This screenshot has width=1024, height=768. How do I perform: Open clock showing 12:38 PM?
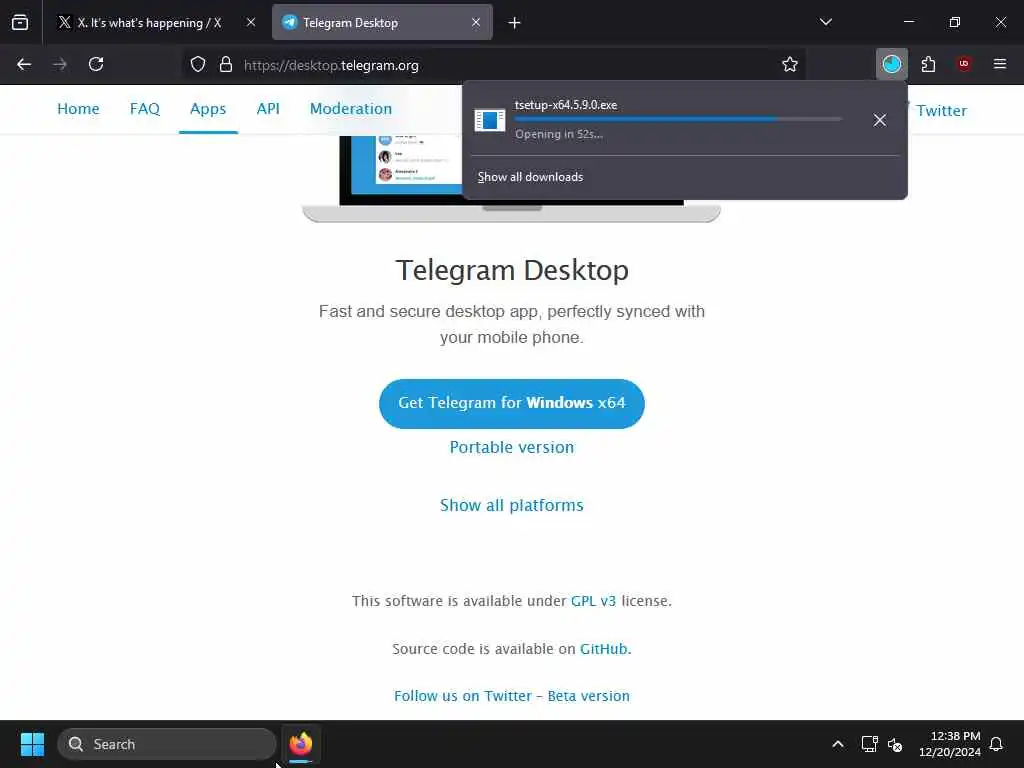tap(950, 744)
